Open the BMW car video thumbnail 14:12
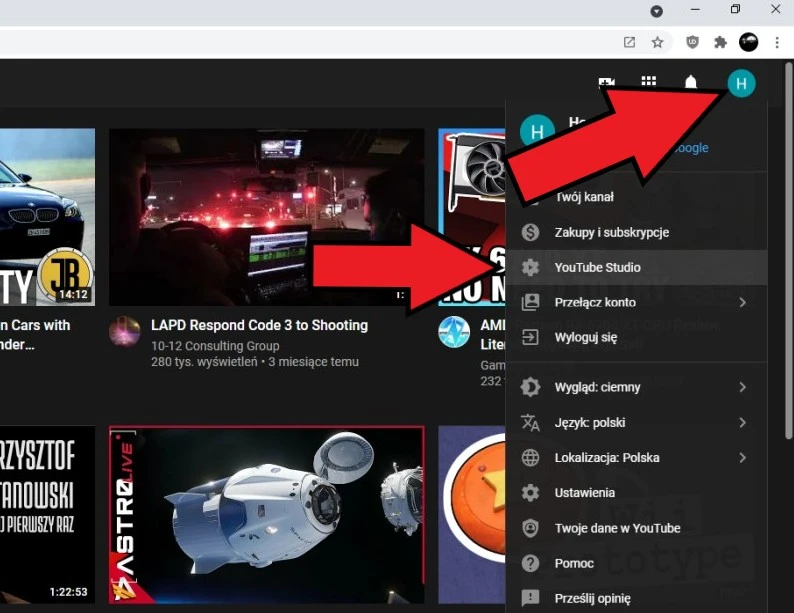The image size is (794, 613). 47,217
